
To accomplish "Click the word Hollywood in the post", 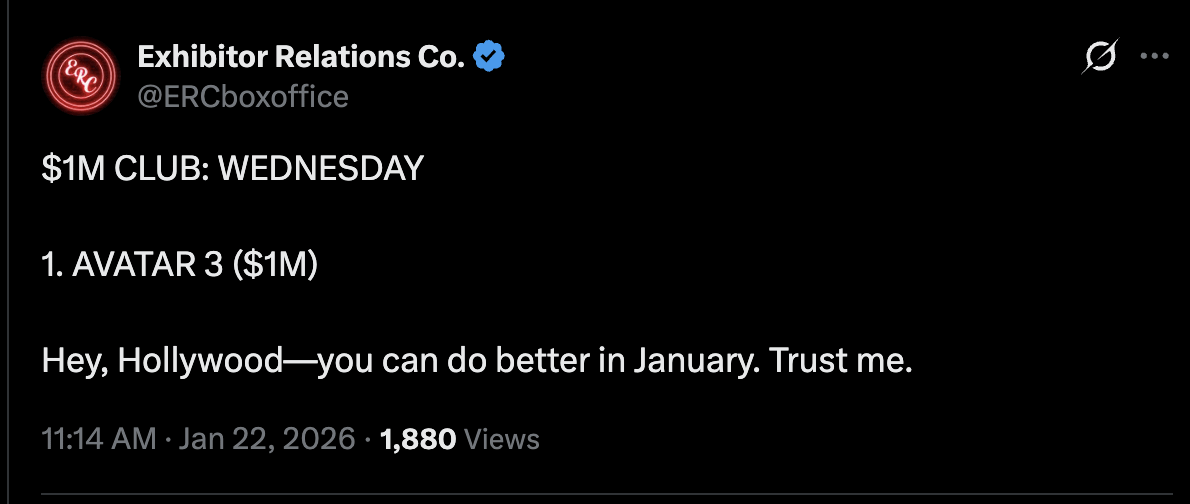I will coord(199,361).
